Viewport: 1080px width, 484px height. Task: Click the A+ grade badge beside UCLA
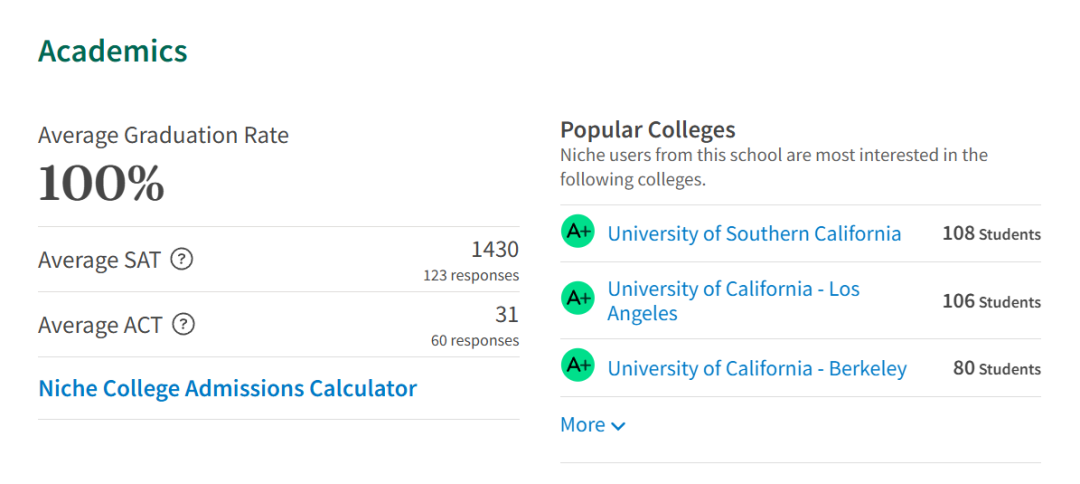577,298
